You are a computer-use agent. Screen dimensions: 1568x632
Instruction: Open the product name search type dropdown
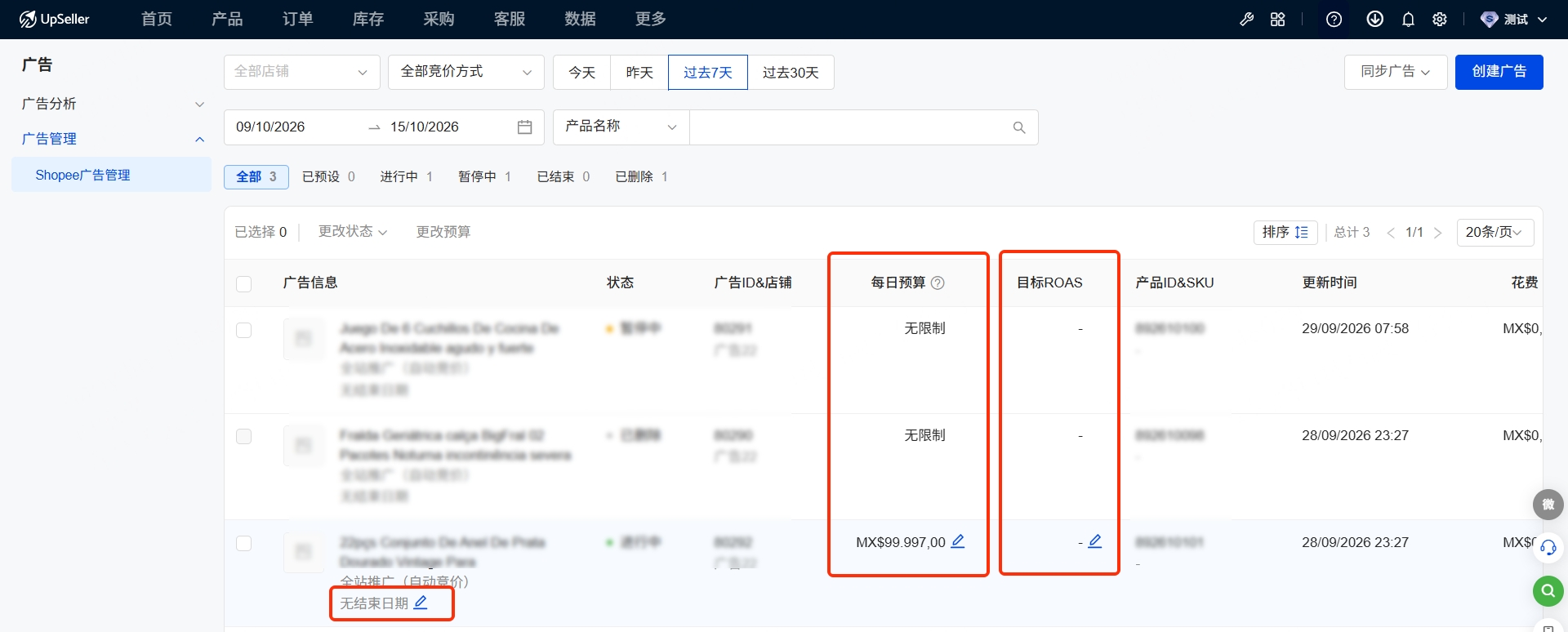coord(621,127)
